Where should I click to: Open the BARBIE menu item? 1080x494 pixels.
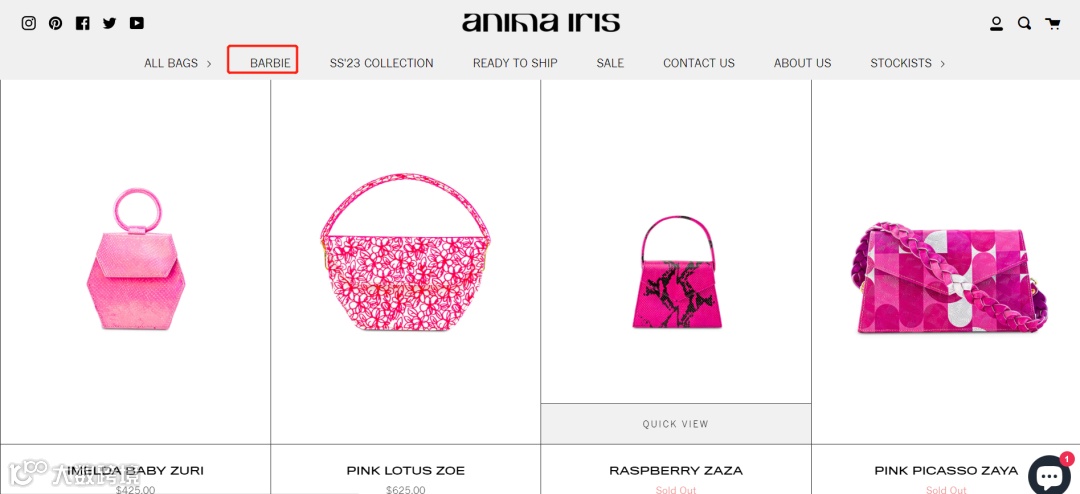(x=270, y=63)
